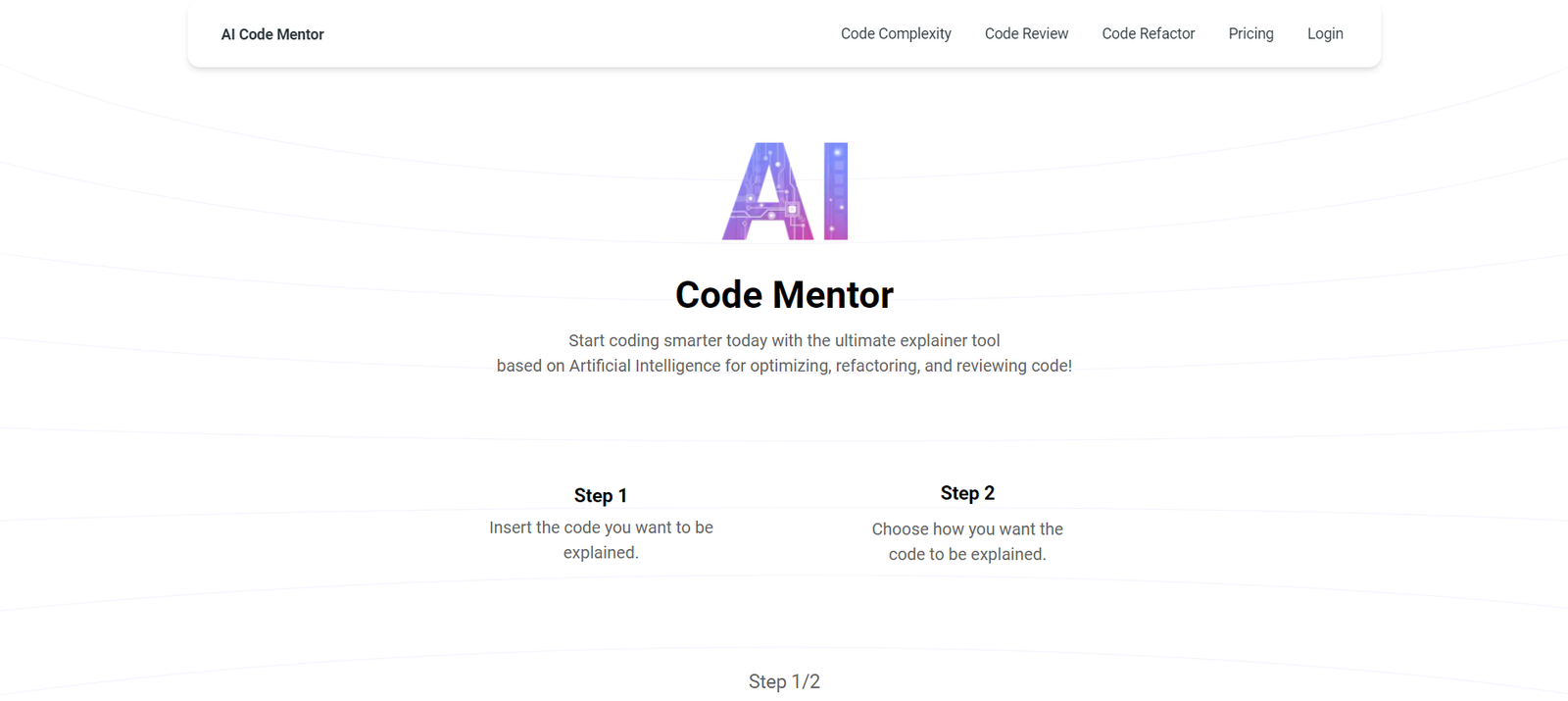Click the Step 1/2 progress indicator
1568x701 pixels.
pyautogui.click(x=784, y=681)
